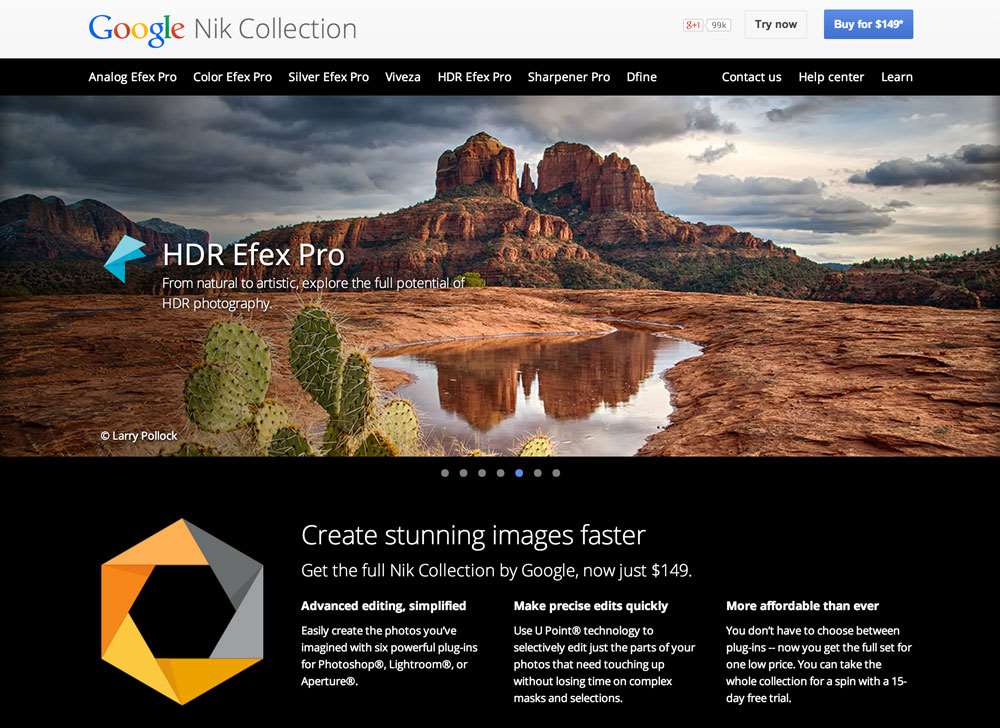
Task: Click the Try now button
Action: (x=775, y=24)
